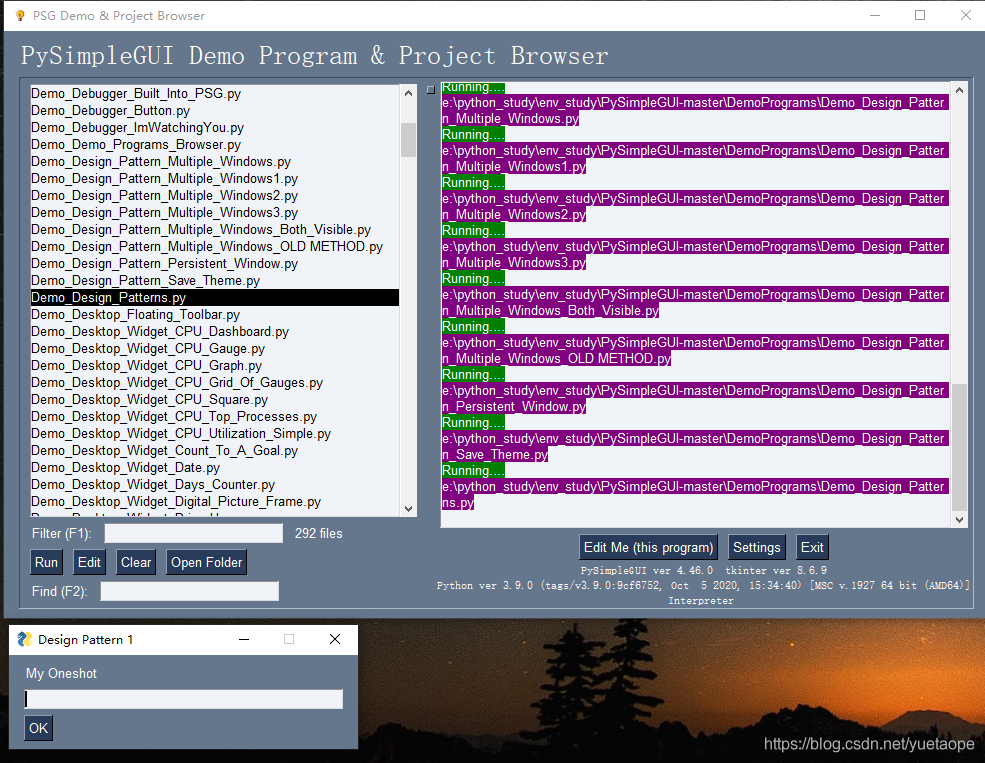Select Demo_Desktop_Widget_CPU_Top_Processes.py
This screenshot has height=763, width=985.
(x=215, y=416)
